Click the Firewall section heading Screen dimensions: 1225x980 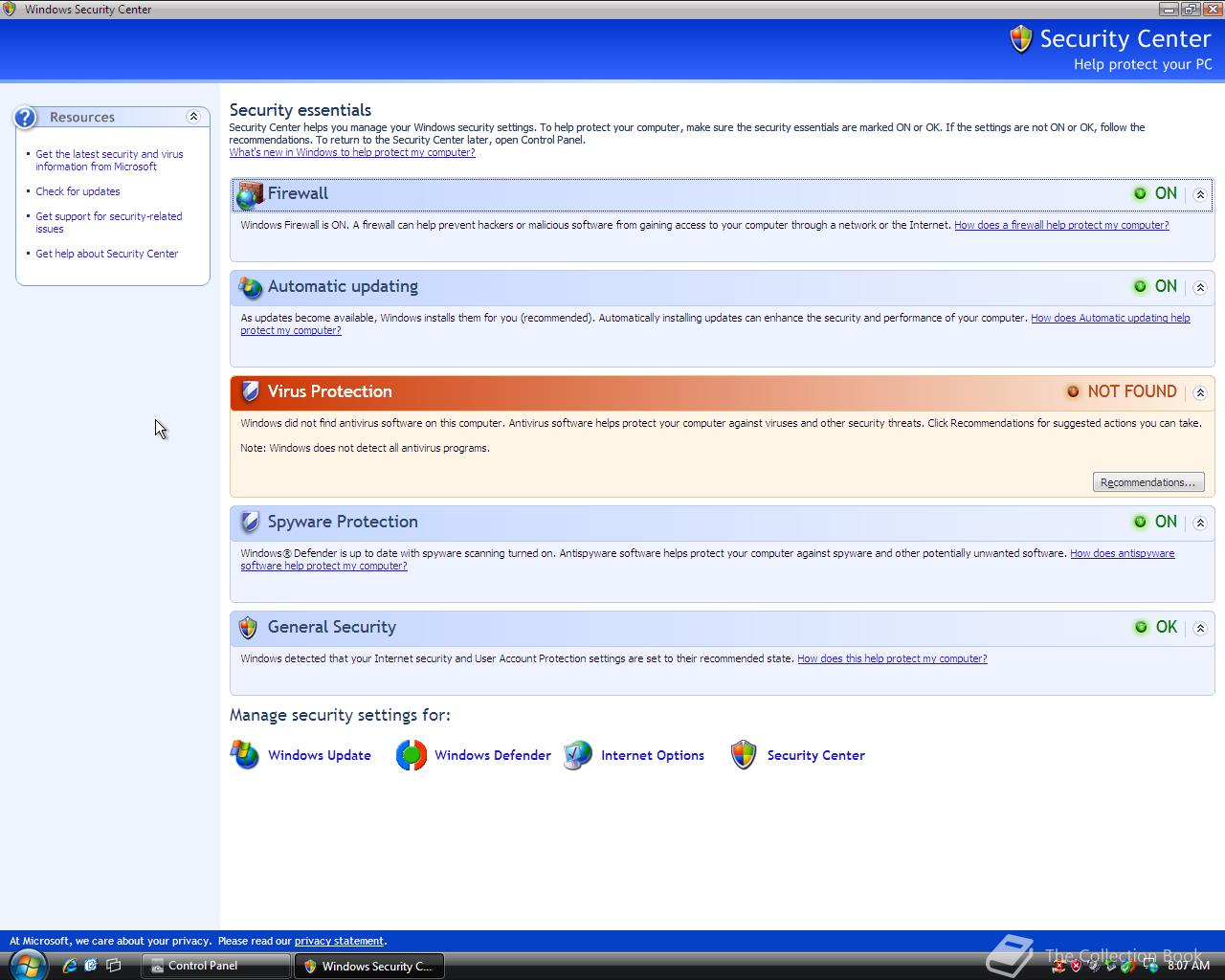click(298, 193)
